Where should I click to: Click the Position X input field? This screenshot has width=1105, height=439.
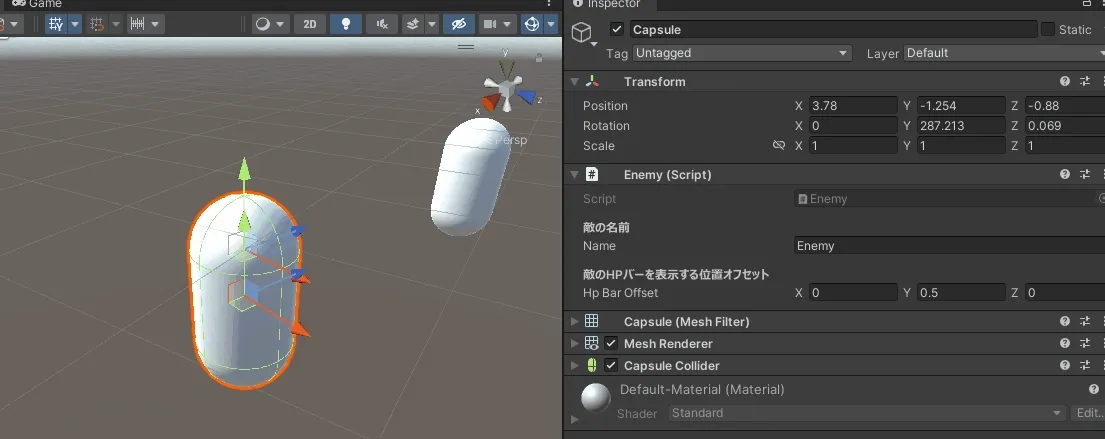coord(853,106)
